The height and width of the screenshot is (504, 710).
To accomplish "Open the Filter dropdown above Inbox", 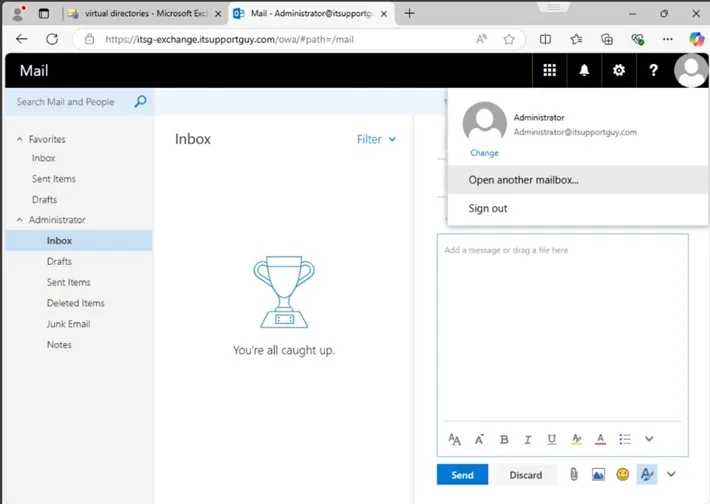I will 376,140.
